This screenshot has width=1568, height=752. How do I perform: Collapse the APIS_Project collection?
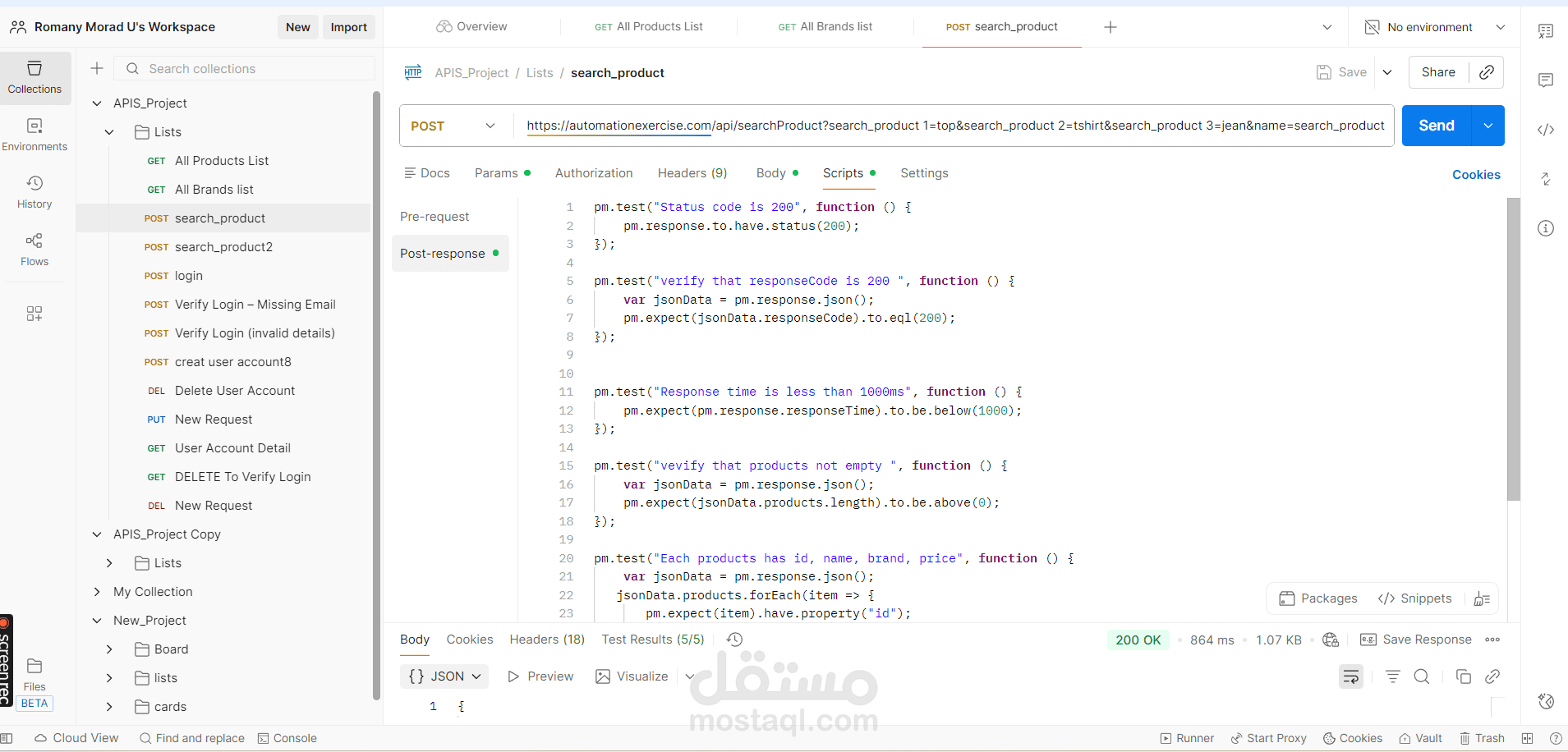click(x=97, y=103)
